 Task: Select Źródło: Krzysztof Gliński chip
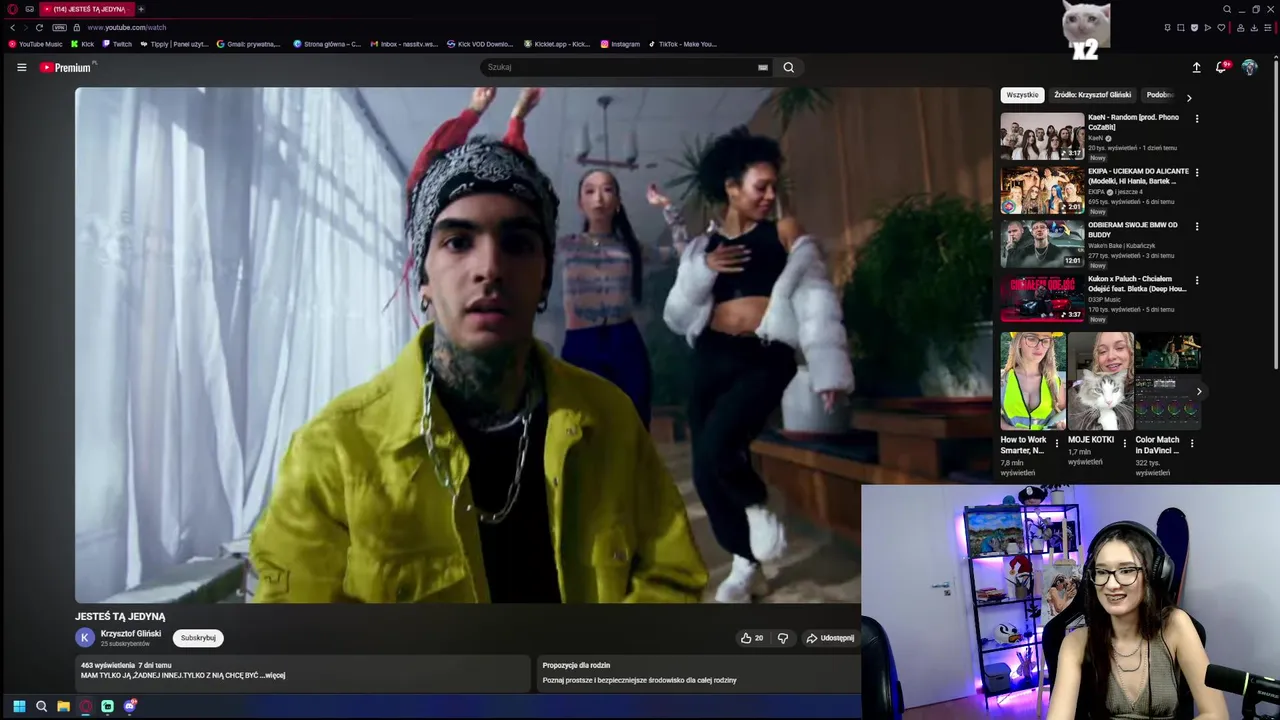(x=1092, y=95)
